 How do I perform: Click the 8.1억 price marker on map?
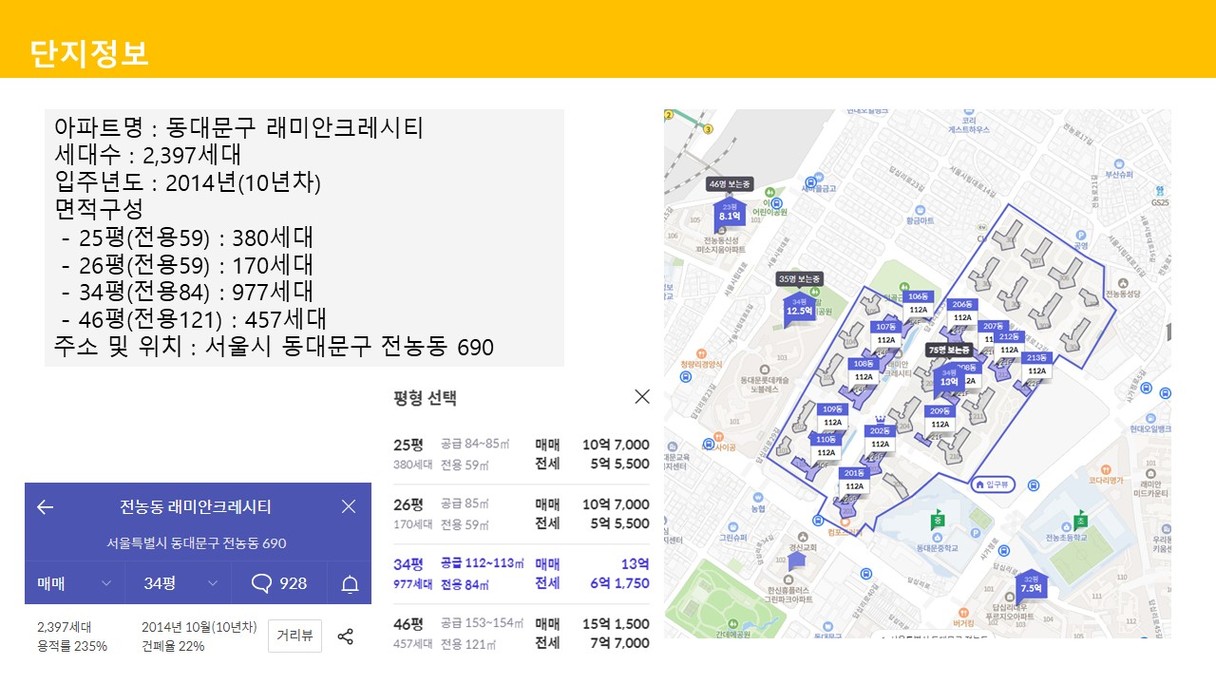(728, 213)
